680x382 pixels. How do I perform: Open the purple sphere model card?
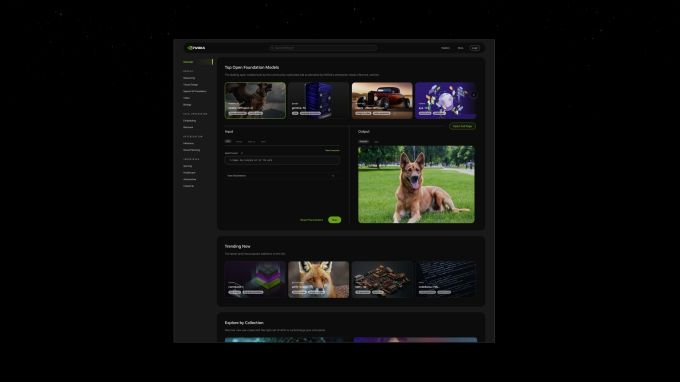click(445, 101)
